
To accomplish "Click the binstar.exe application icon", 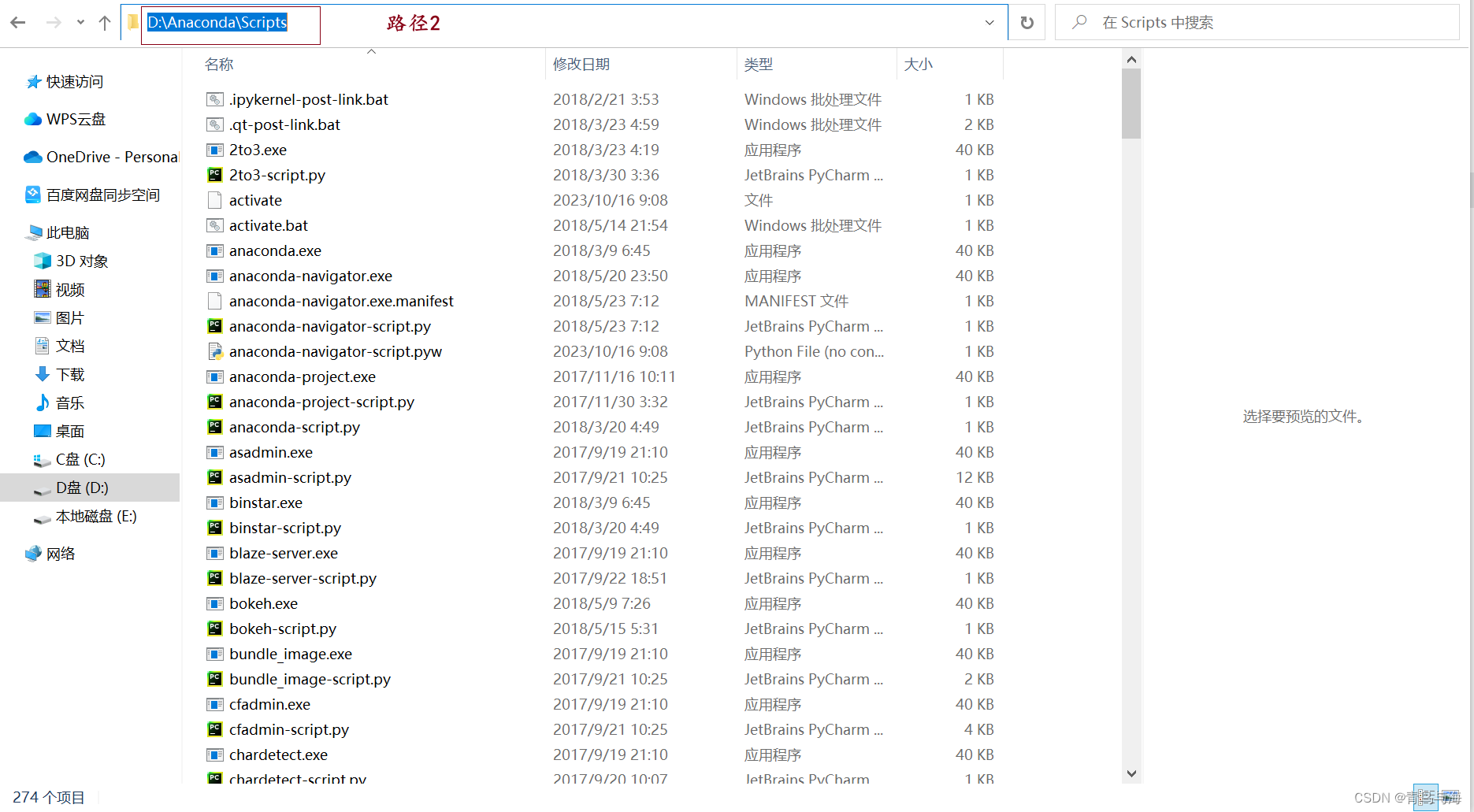I will click(215, 502).
